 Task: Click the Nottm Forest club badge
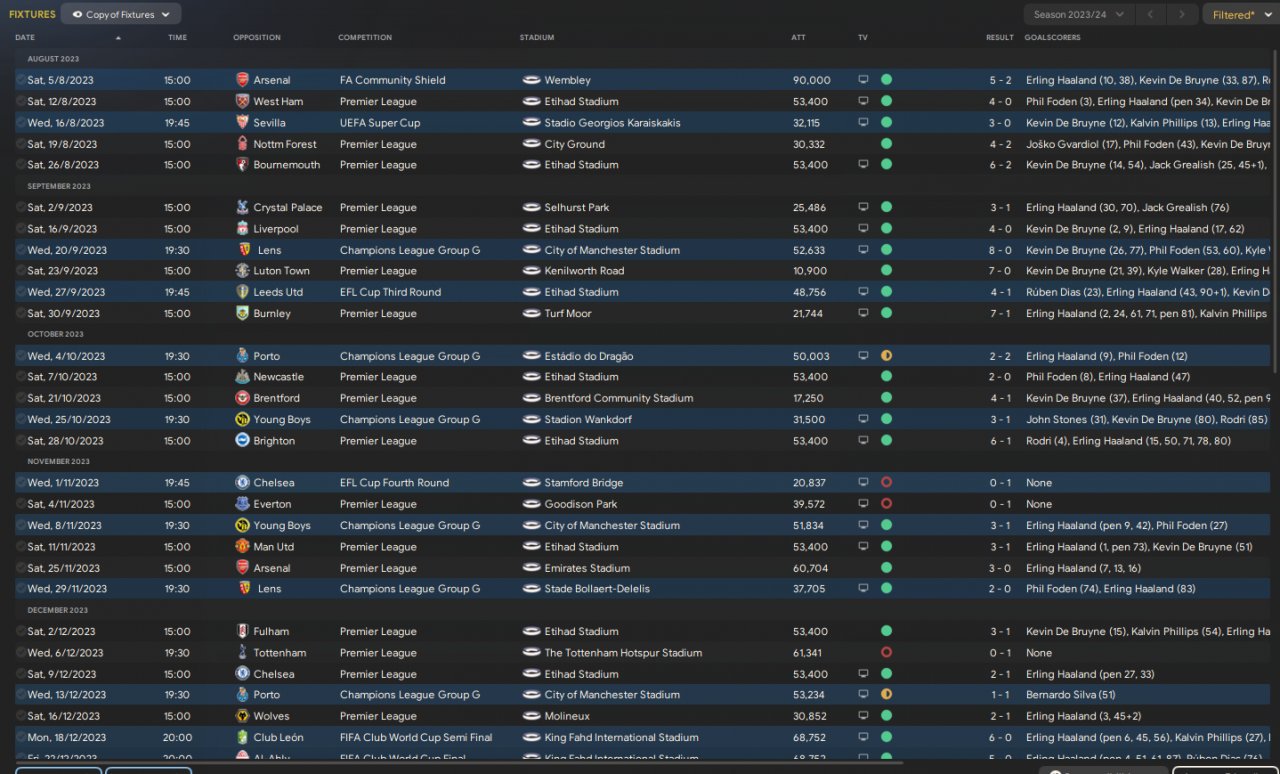242,144
